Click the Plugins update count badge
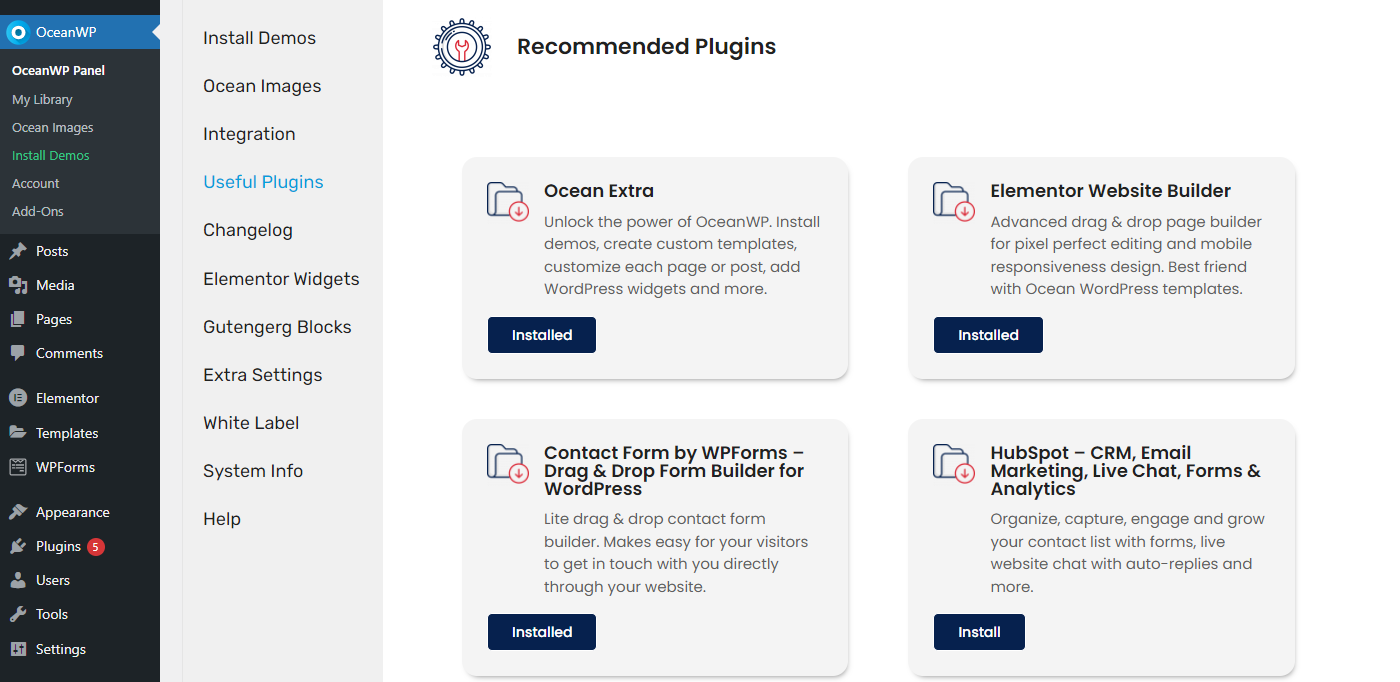This screenshot has width=1400, height=682. click(x=95, y=547)
